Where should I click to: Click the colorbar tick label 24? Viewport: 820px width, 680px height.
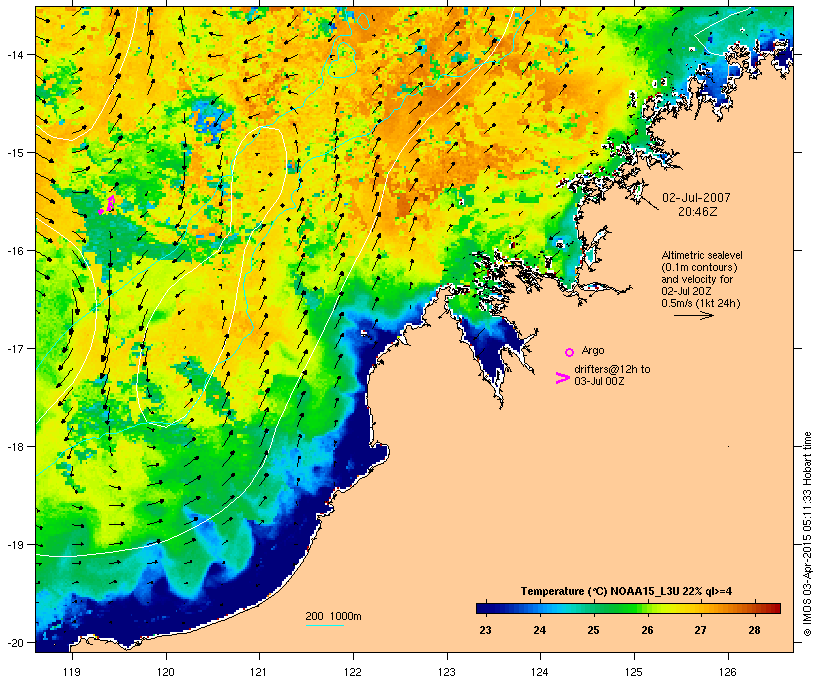[x=539, y=630]
